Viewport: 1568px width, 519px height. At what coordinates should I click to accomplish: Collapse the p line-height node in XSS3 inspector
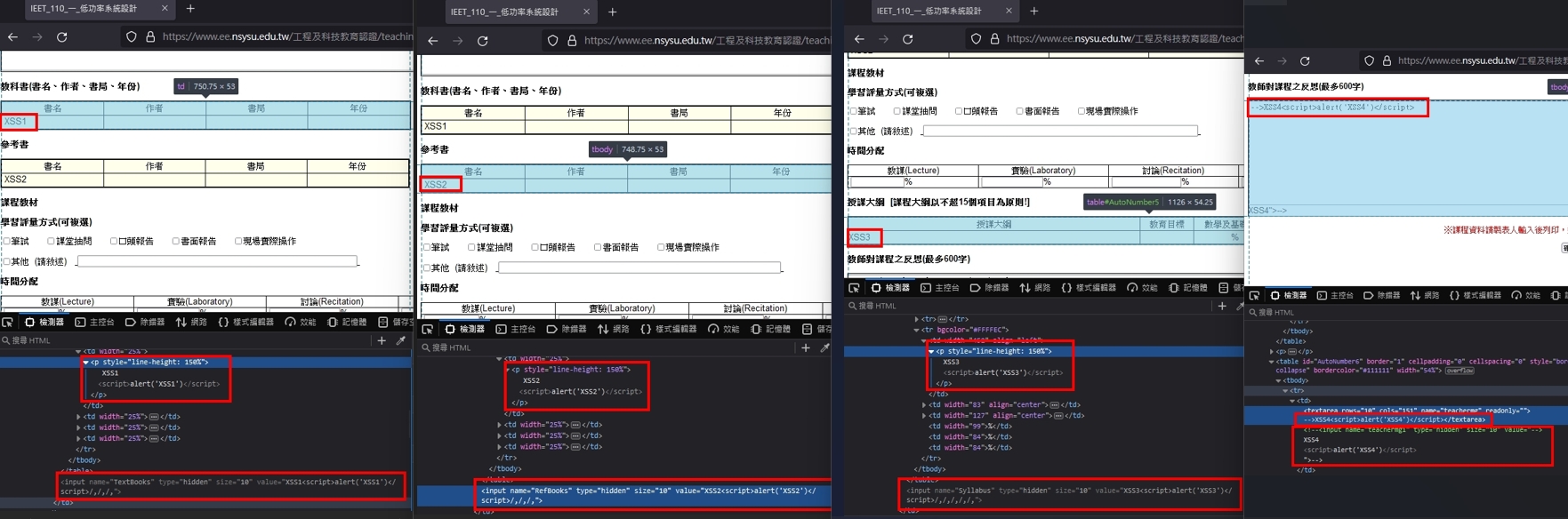(x=931, y=351)
